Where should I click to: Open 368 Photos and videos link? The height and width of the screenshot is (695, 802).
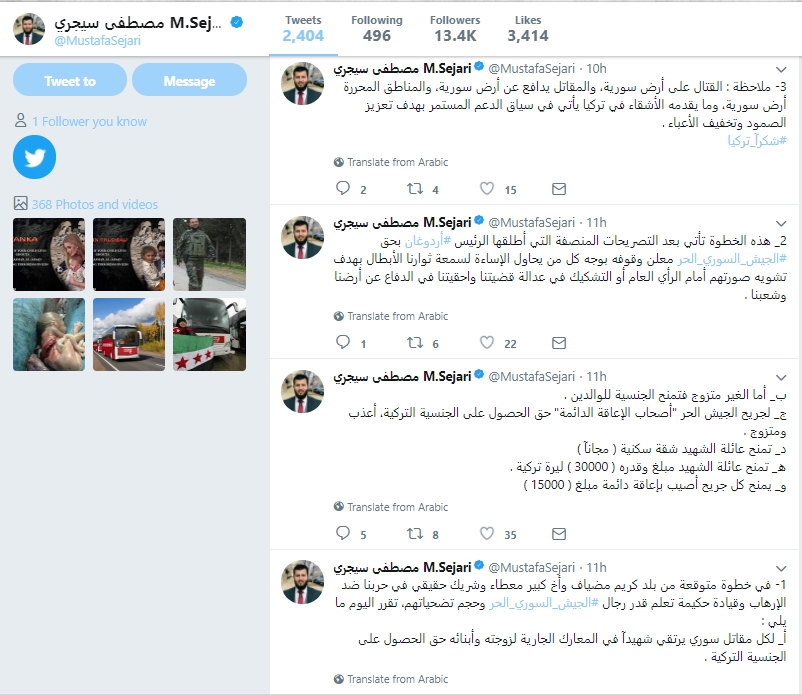coord(95,204)
